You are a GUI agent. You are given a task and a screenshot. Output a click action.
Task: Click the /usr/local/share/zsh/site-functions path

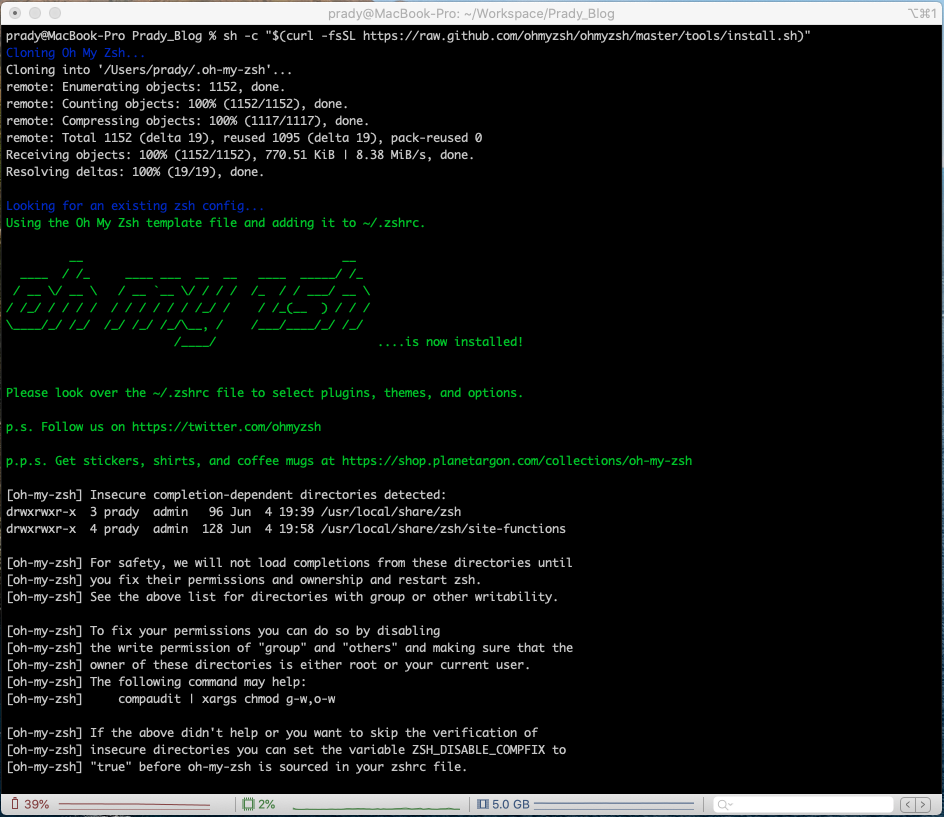[443, 529]
